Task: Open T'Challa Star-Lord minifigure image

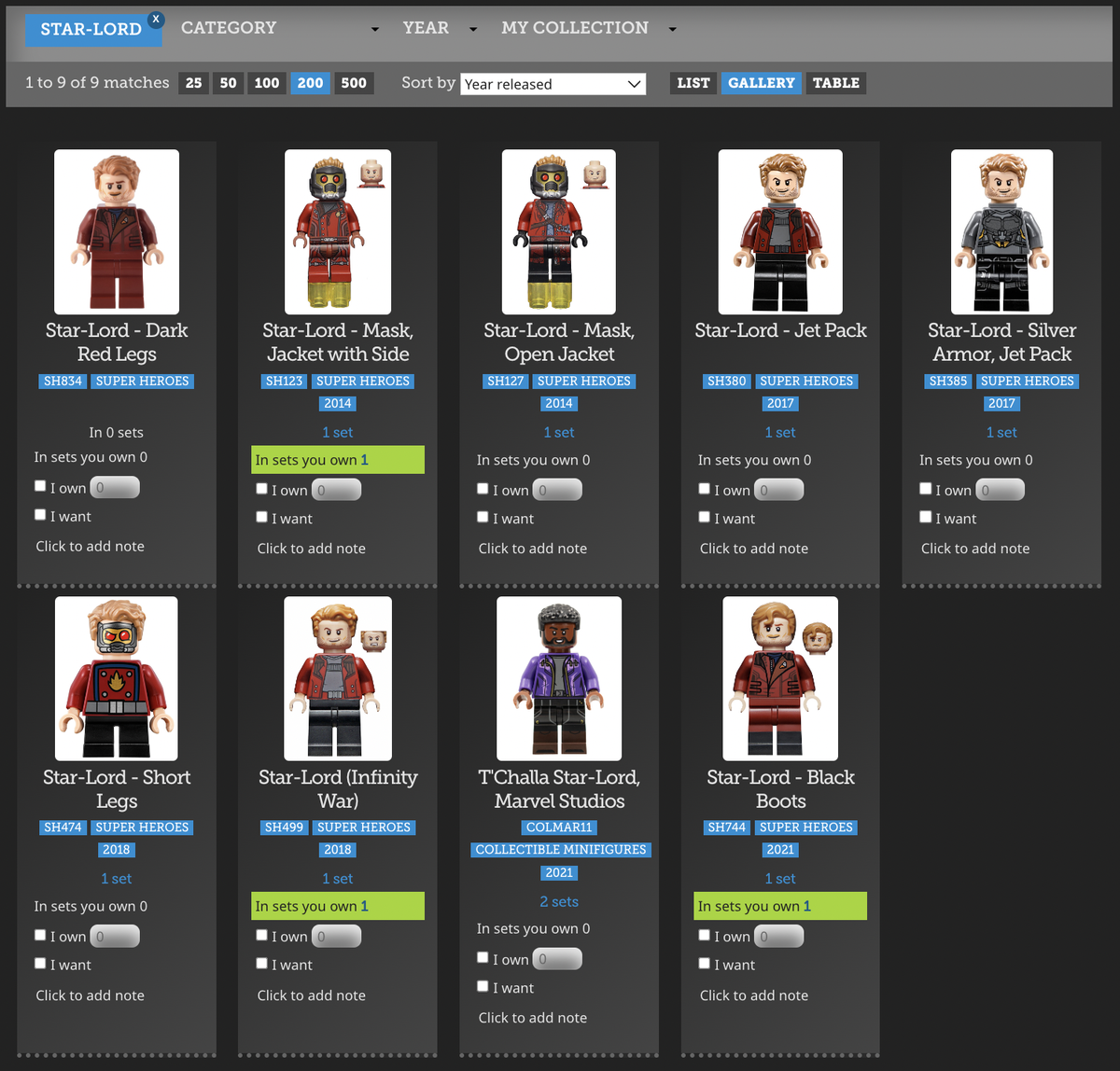Action: click(559, 678)
